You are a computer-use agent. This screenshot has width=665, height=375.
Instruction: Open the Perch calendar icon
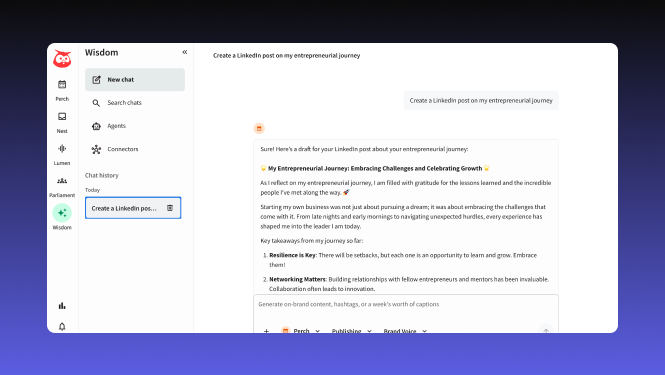click(62, 84)
